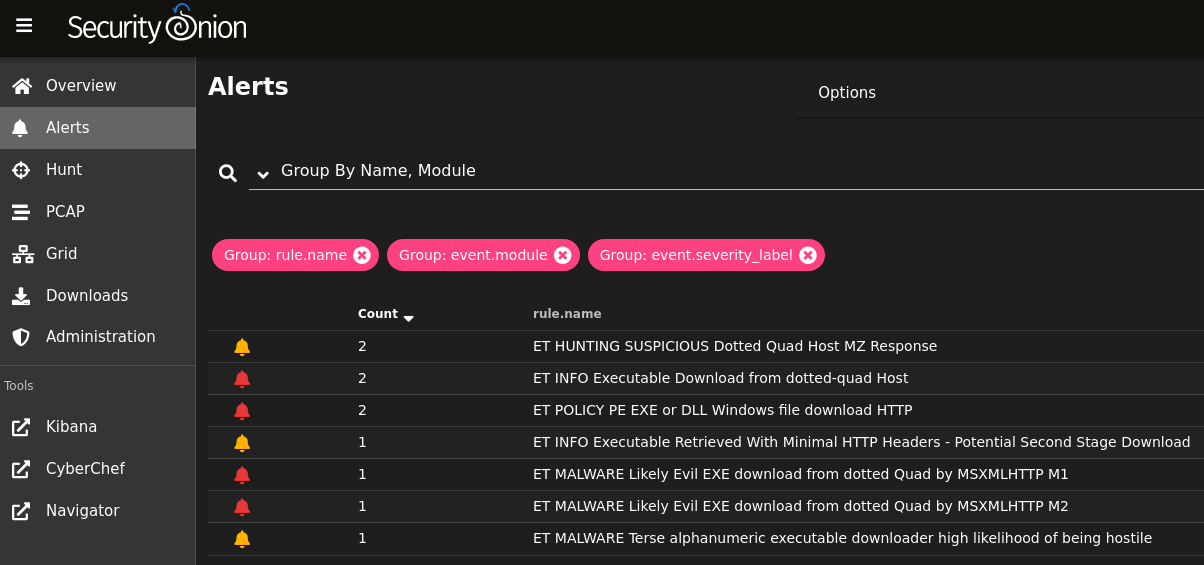1204x565 pixels.
Task: Click ET MALWARE Likely Evil EXE download MSXMLHTTP M2
Action: tap(800, 506)
